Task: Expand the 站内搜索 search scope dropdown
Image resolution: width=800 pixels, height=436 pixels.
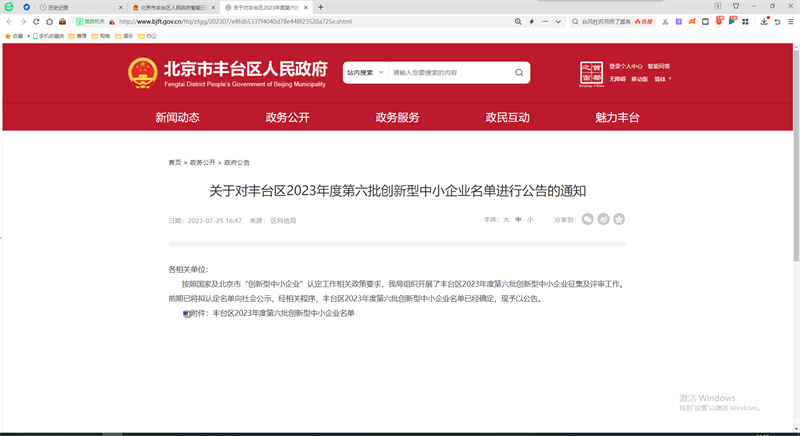Action: [363, 73]
